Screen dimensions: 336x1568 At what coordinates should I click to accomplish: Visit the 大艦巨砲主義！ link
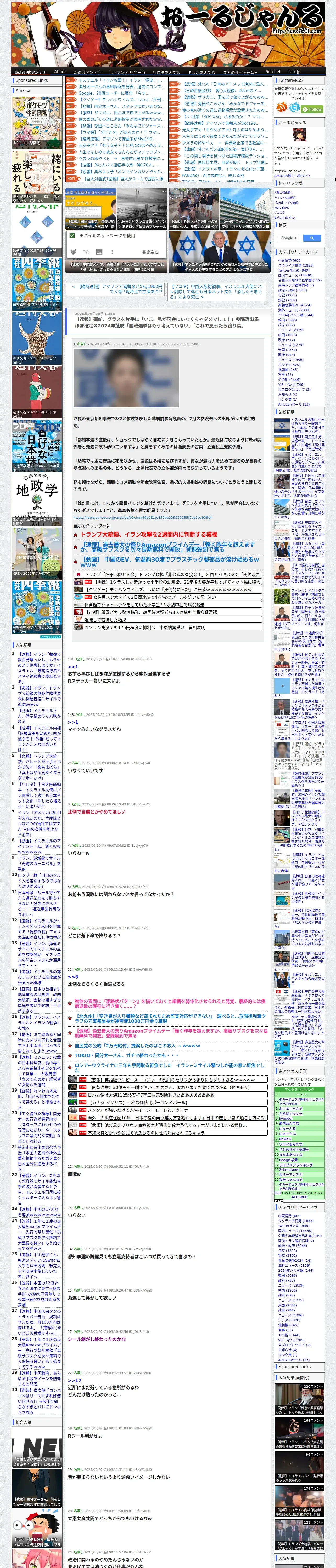(284, 192)
